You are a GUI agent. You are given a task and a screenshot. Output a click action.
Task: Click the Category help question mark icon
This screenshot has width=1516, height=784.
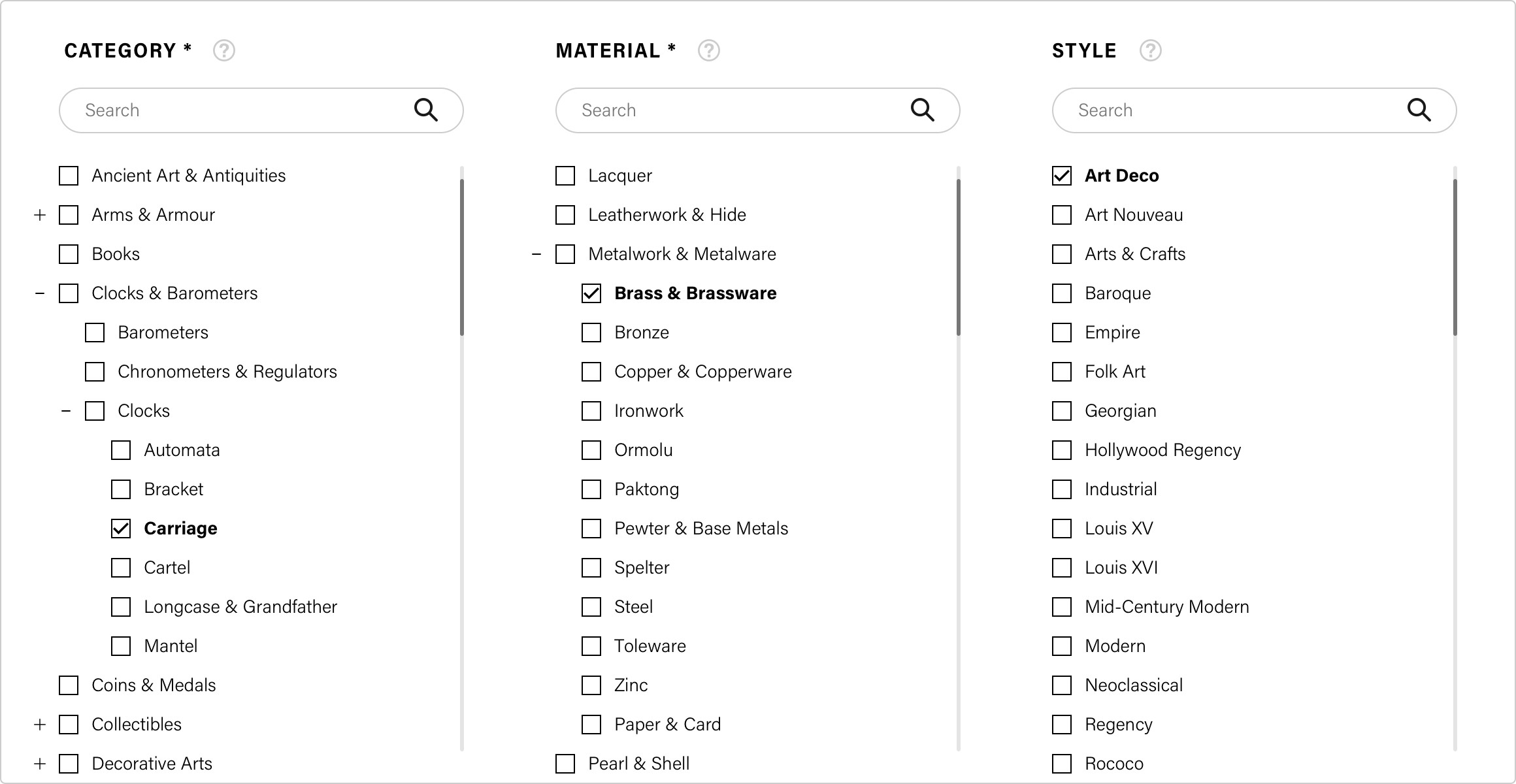(224, 50)
